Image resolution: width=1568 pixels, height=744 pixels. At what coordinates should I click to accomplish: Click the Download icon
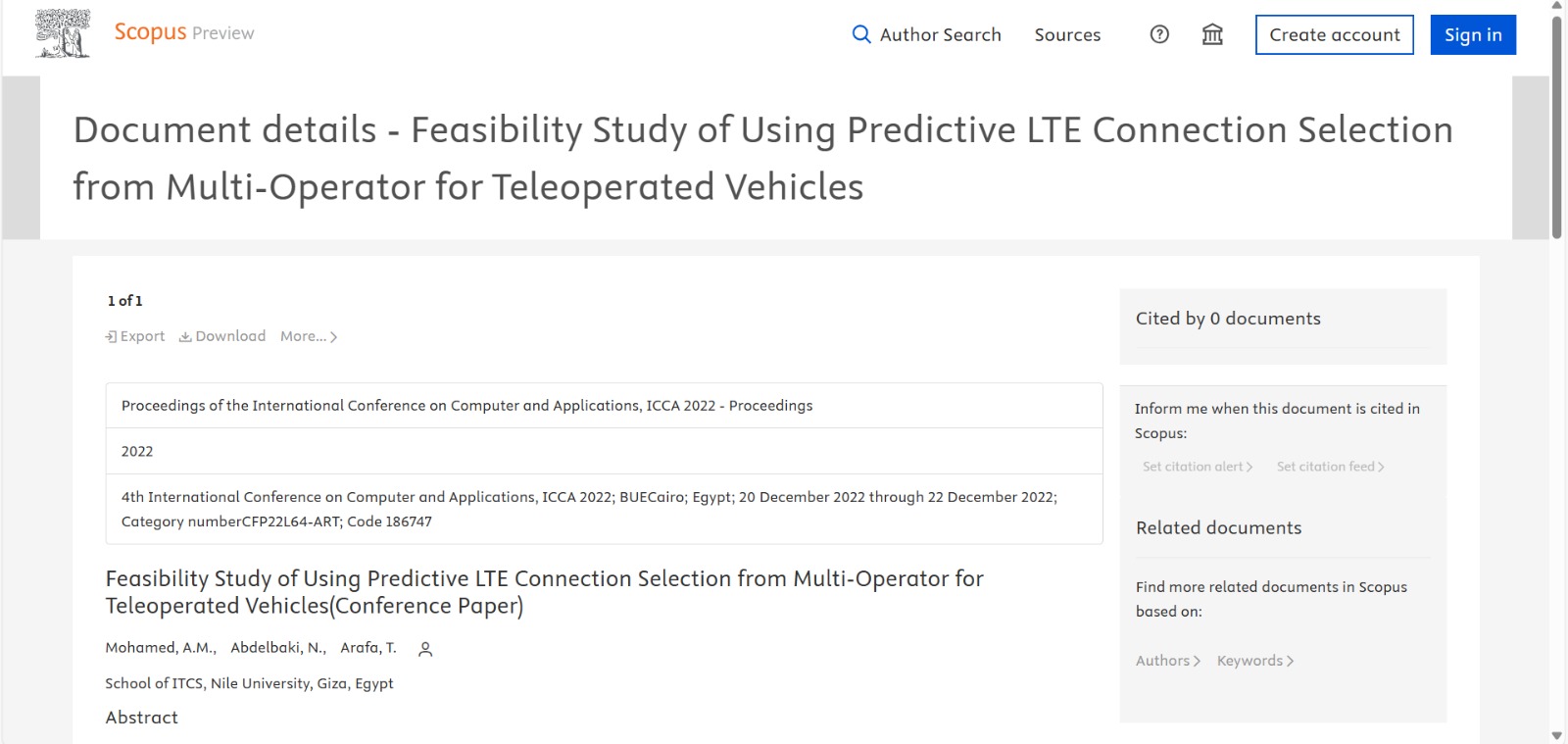pyautogui.click(x=185, y=336)
